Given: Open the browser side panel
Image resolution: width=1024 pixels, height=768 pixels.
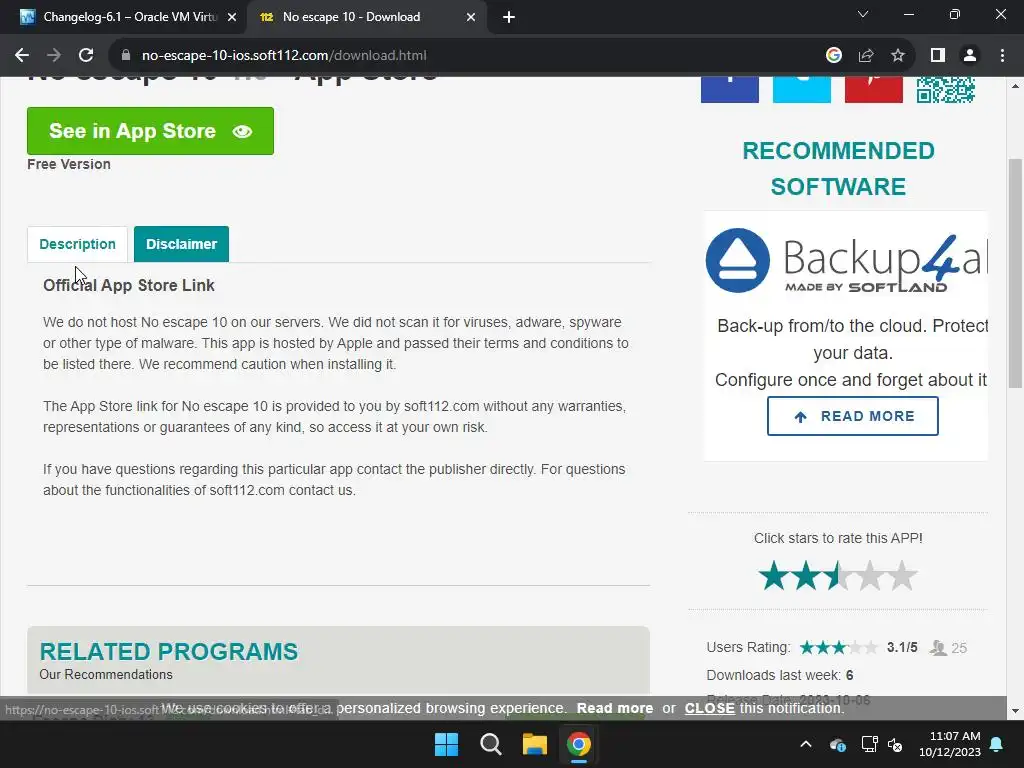Looking at the screenshot, I should tap(938, 56).
